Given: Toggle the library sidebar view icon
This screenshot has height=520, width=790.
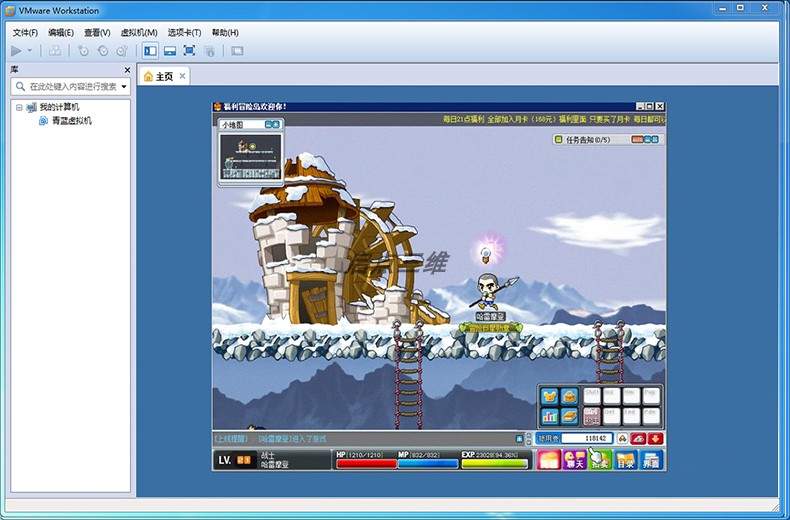Looking at the screenshot, I should 150,50.
